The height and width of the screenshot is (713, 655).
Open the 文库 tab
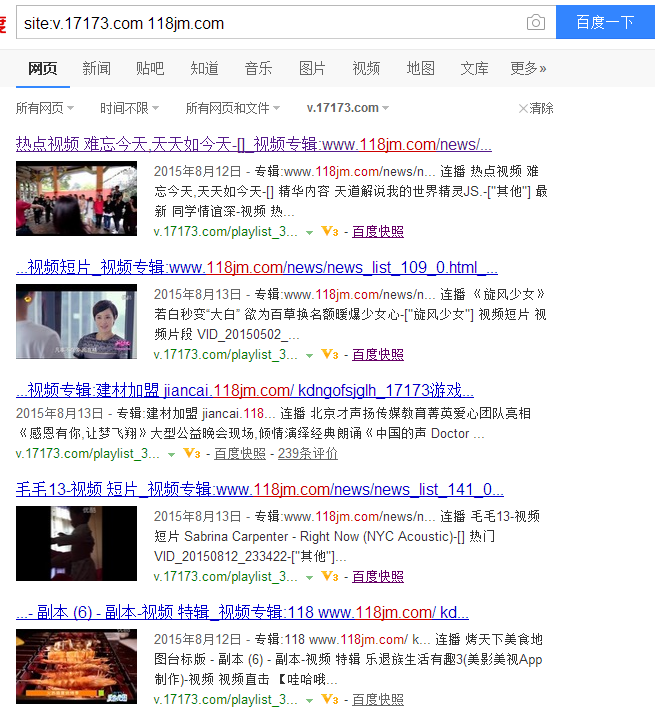[x=474, y=69]
